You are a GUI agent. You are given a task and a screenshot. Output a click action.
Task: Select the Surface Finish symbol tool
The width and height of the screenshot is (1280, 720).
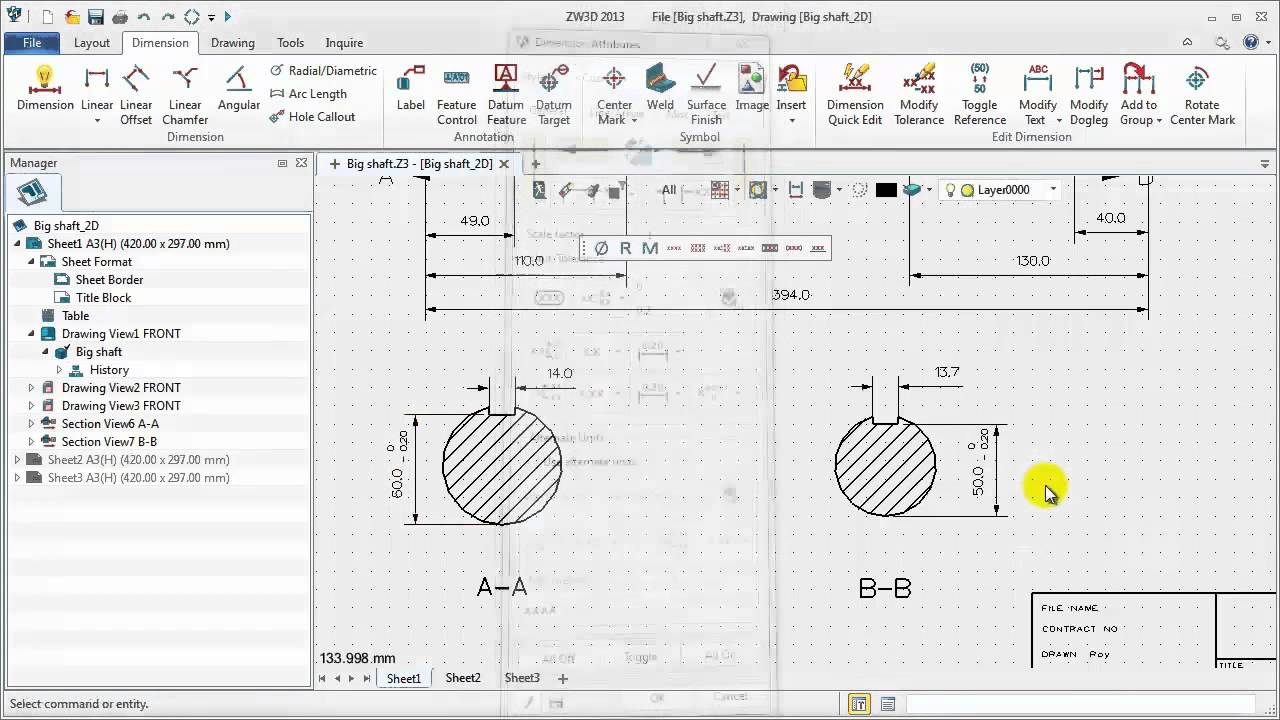click(706, 96)
